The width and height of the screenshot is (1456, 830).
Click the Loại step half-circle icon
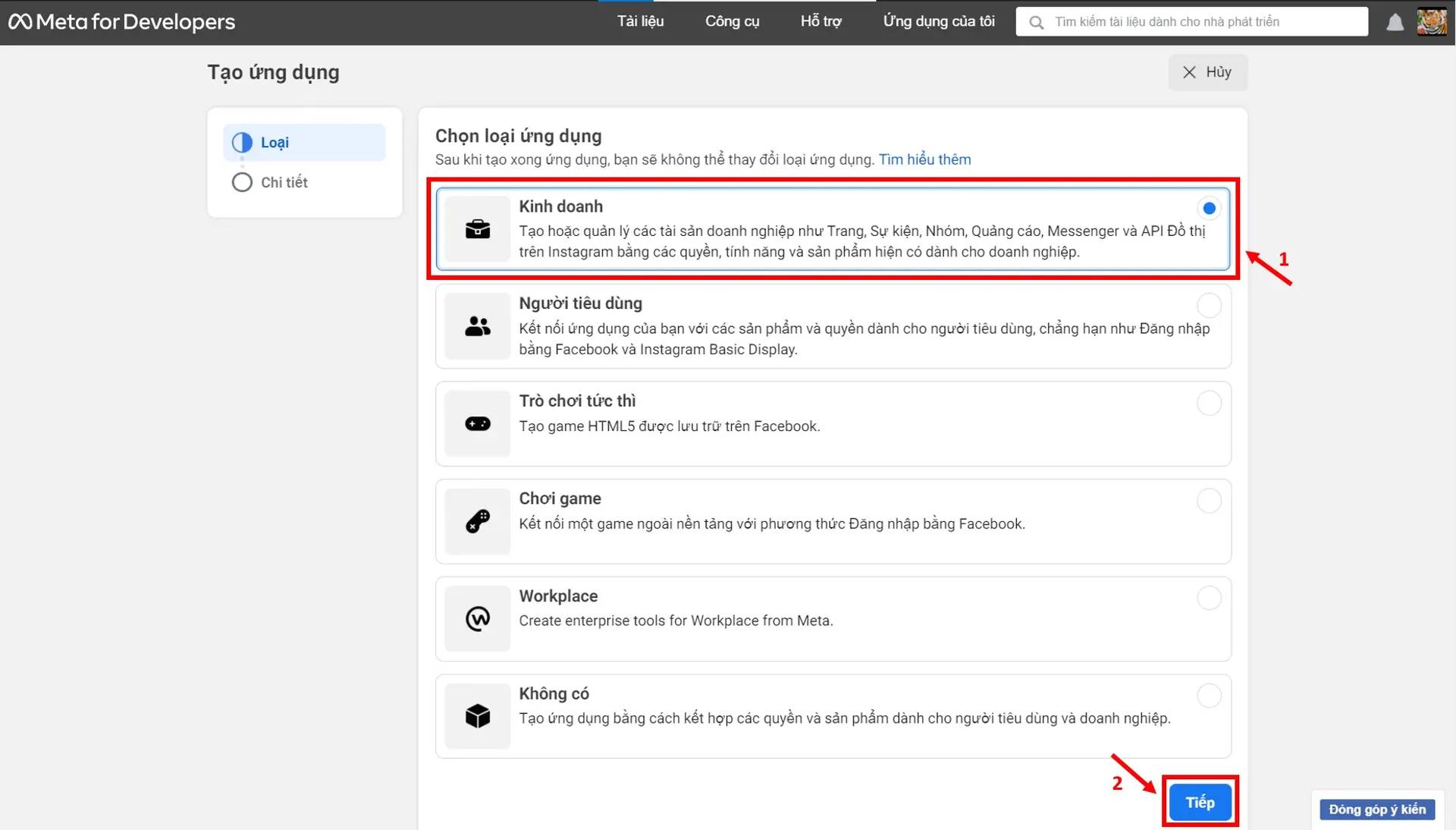242,143
